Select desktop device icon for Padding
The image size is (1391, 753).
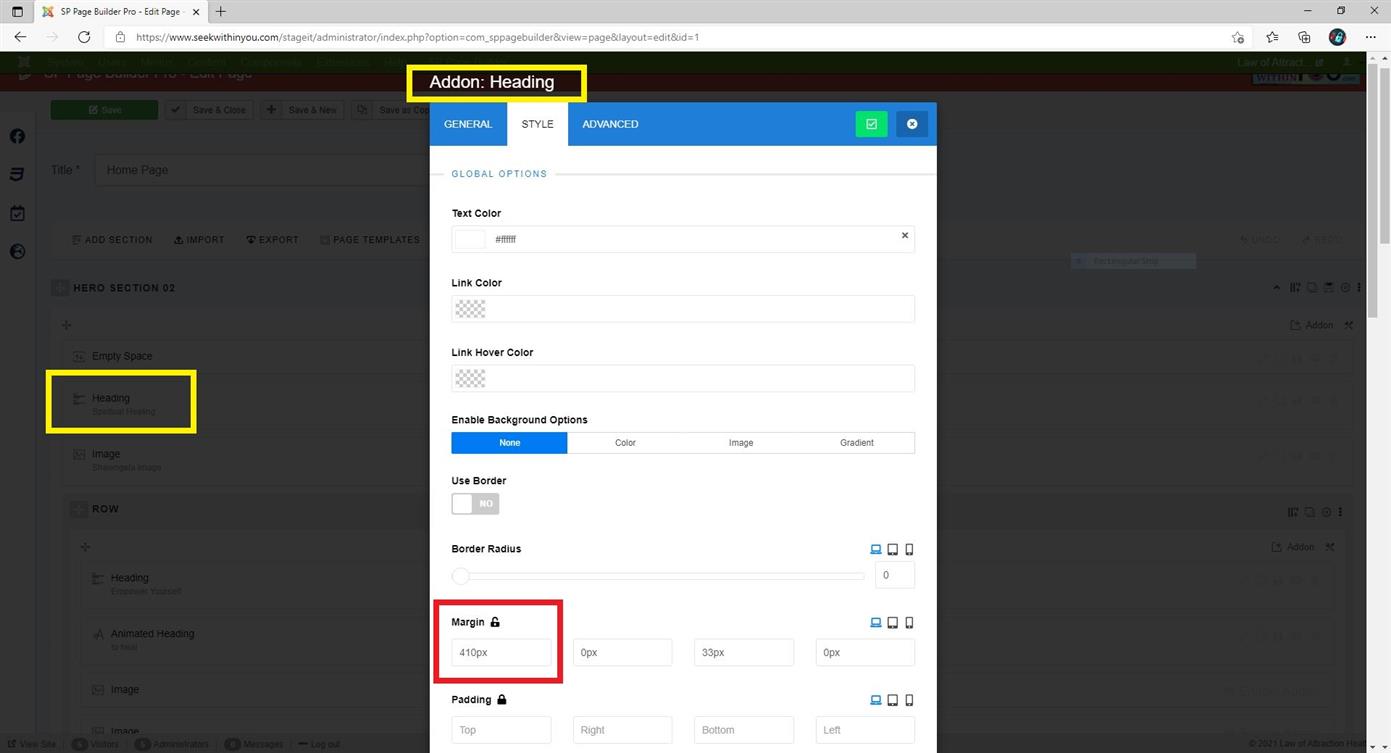click(x=876, y=700)
